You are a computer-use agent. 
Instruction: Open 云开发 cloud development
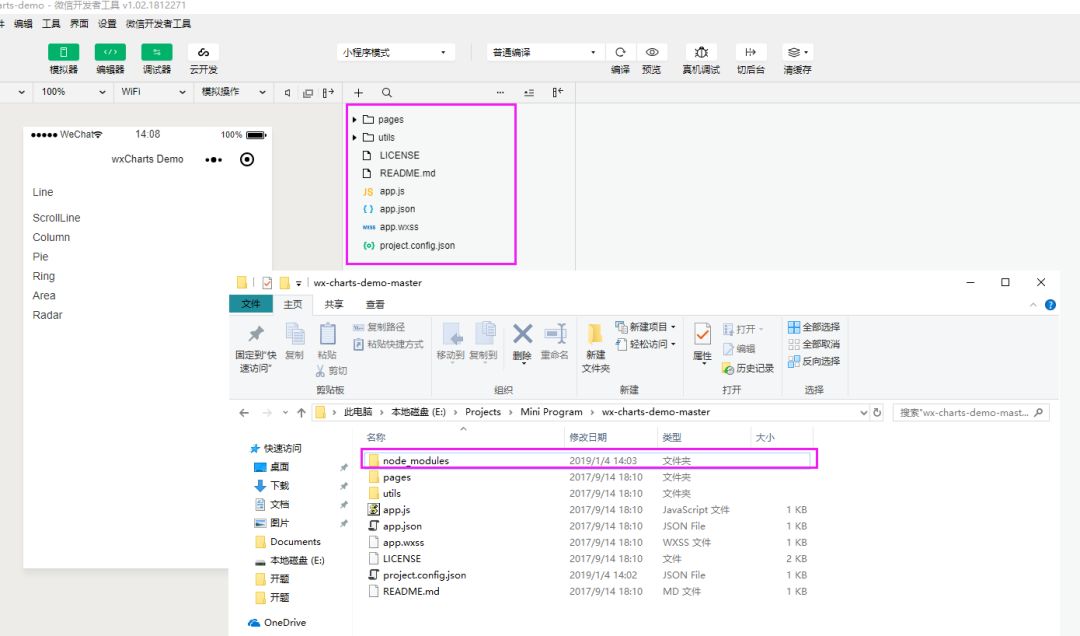click(203, 52)
